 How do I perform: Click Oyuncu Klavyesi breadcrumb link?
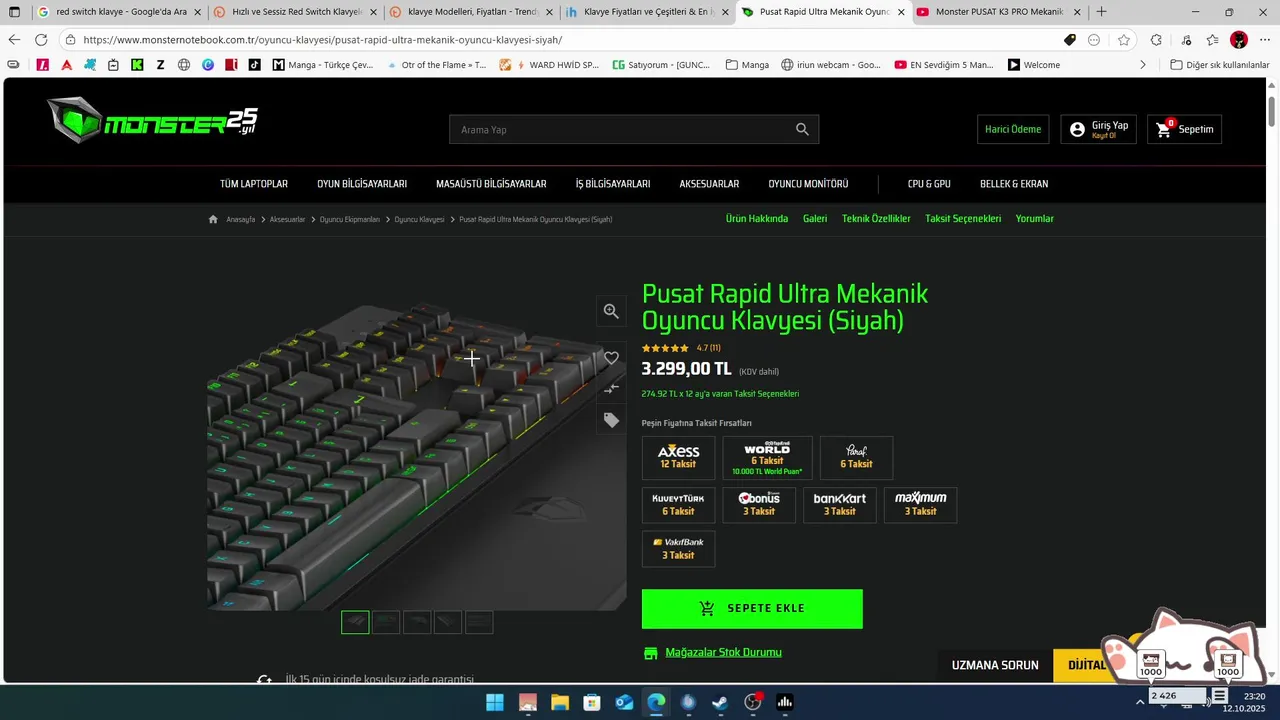pyautogui.click(x=419, y=219)
